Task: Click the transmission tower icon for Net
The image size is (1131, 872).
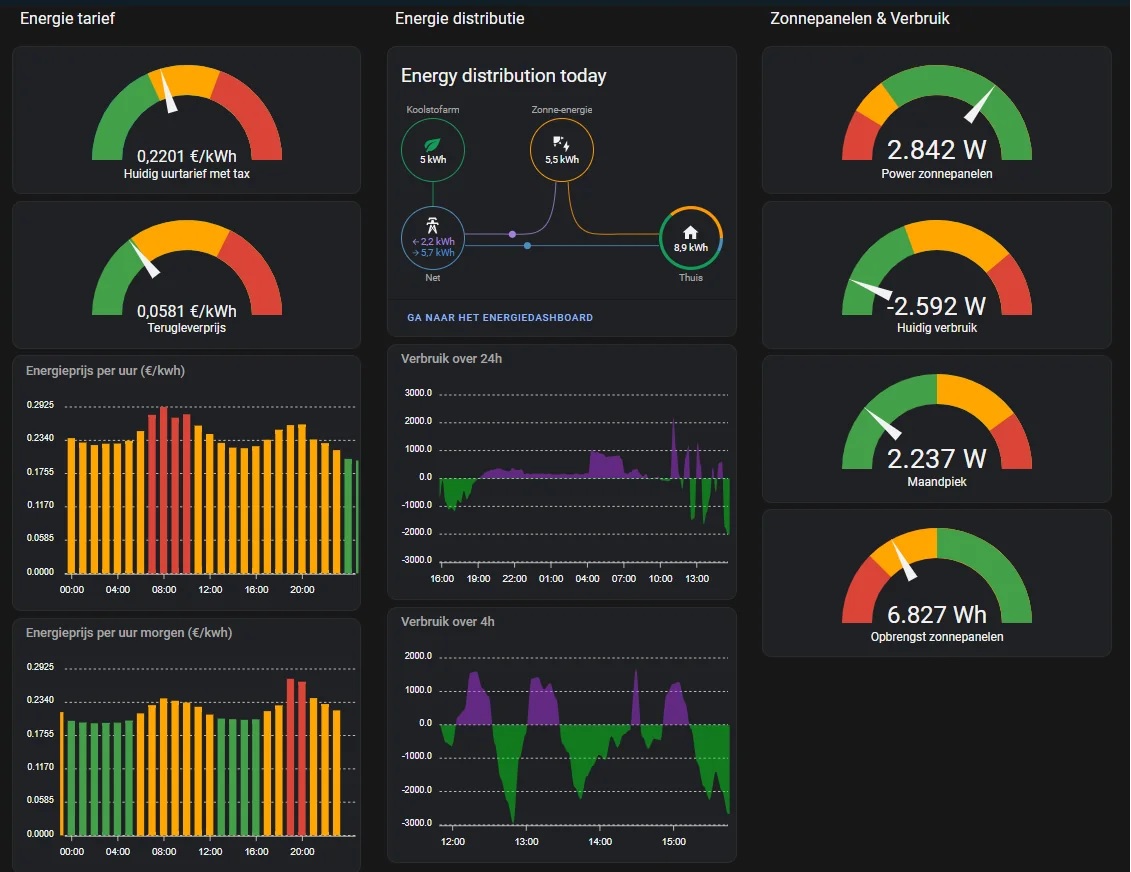Action: [432, 225]
